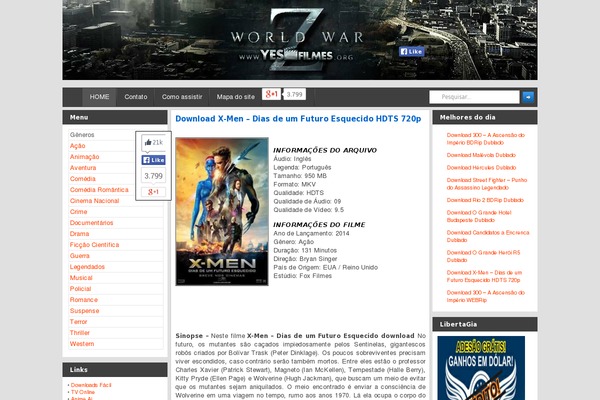Screen dimensions: 600x400
Task: Open Download Hércules Dublado link
Action: 481,168
